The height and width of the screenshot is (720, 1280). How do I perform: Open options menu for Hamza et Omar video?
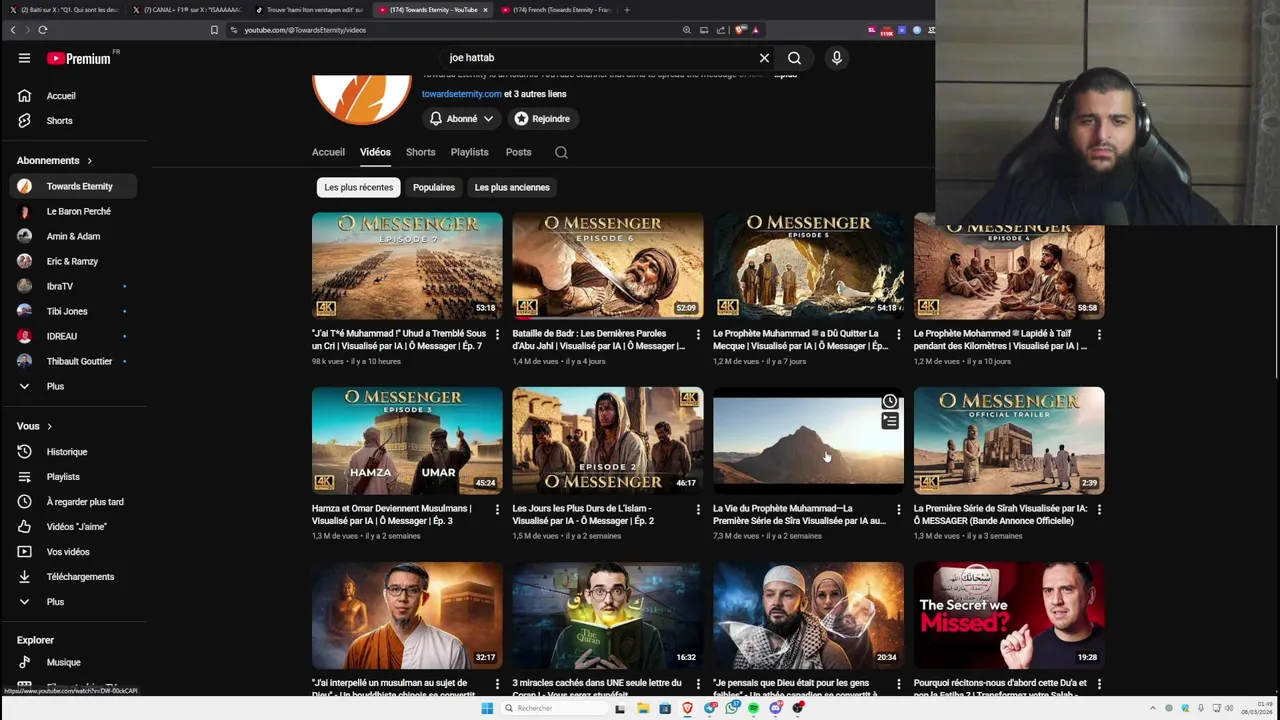[x=497, y=509]
